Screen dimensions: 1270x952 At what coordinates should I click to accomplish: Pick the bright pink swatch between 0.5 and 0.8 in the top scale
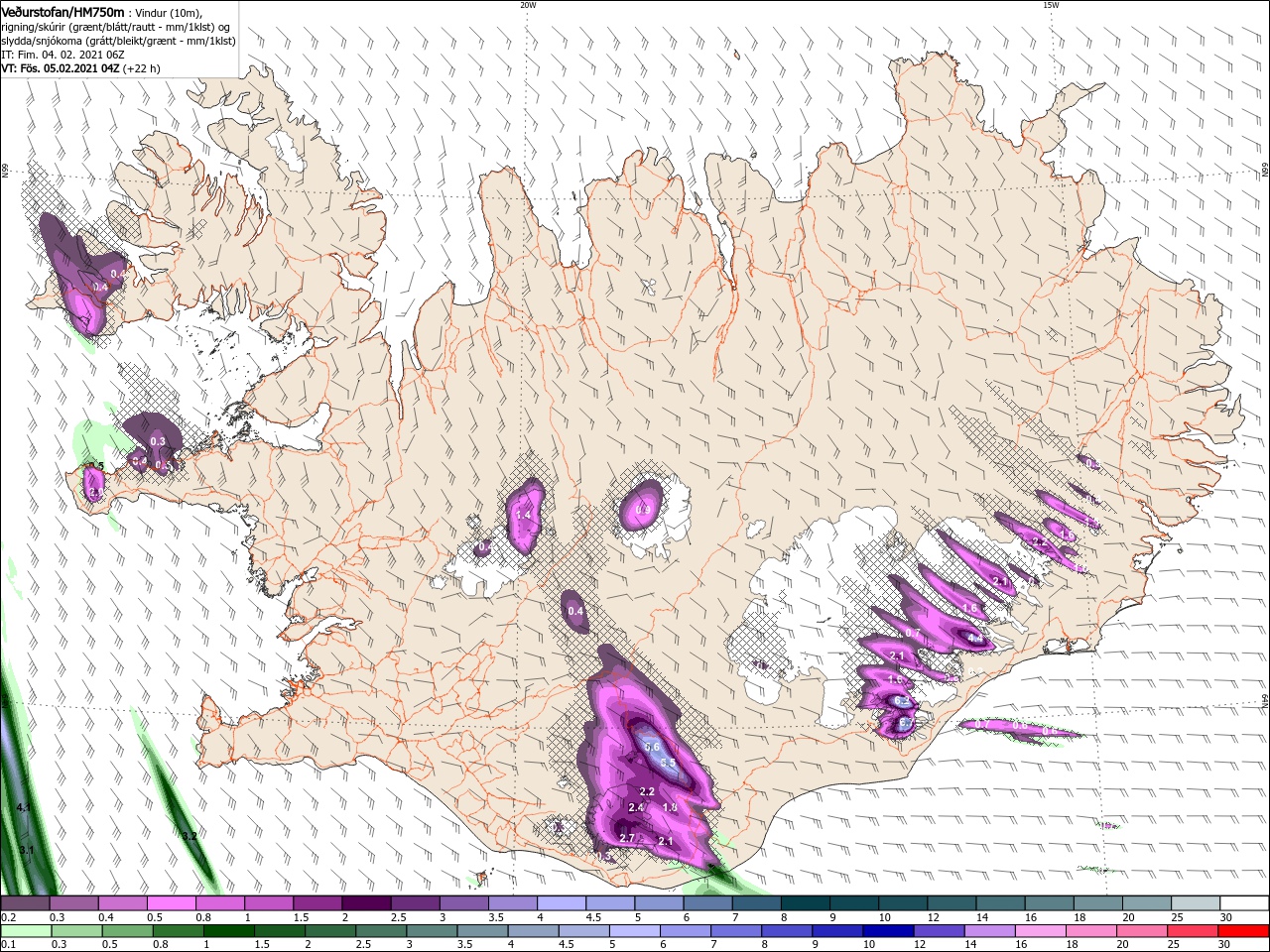pyautogui.click(x=171, y=903)
